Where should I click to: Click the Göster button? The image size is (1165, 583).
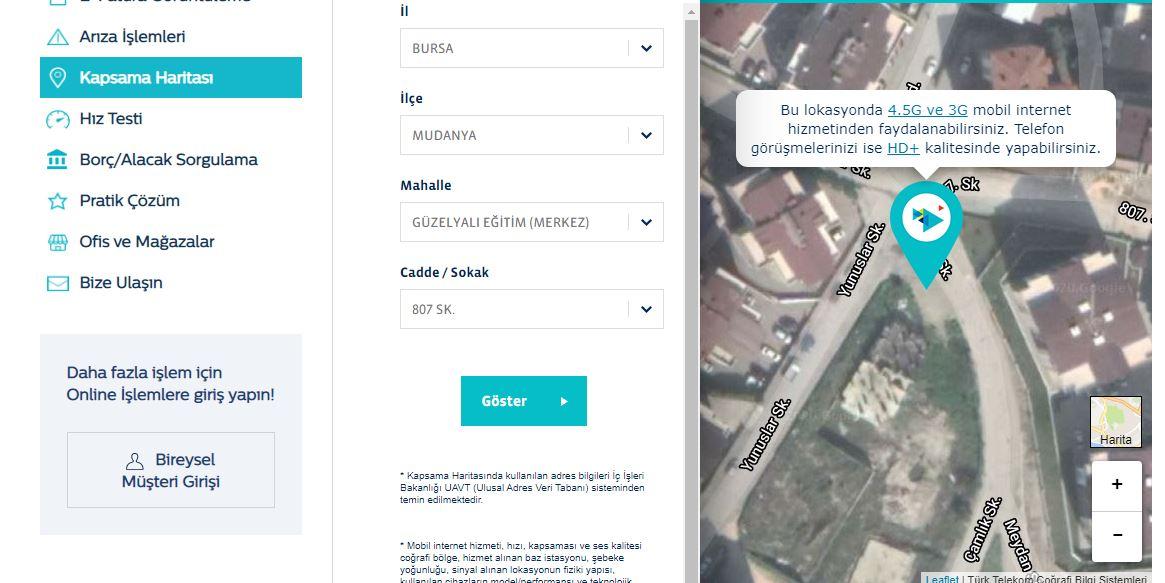[x=524, y=401]
